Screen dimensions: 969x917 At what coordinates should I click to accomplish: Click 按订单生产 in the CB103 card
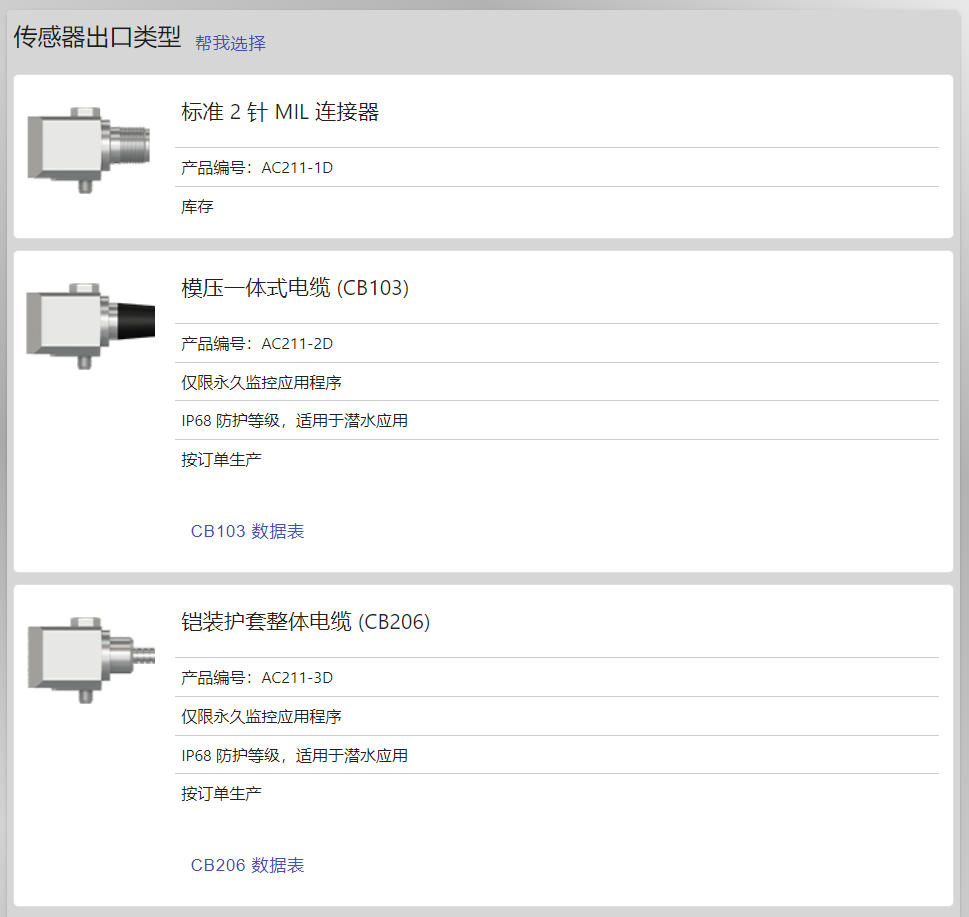(x=221, y=460)
